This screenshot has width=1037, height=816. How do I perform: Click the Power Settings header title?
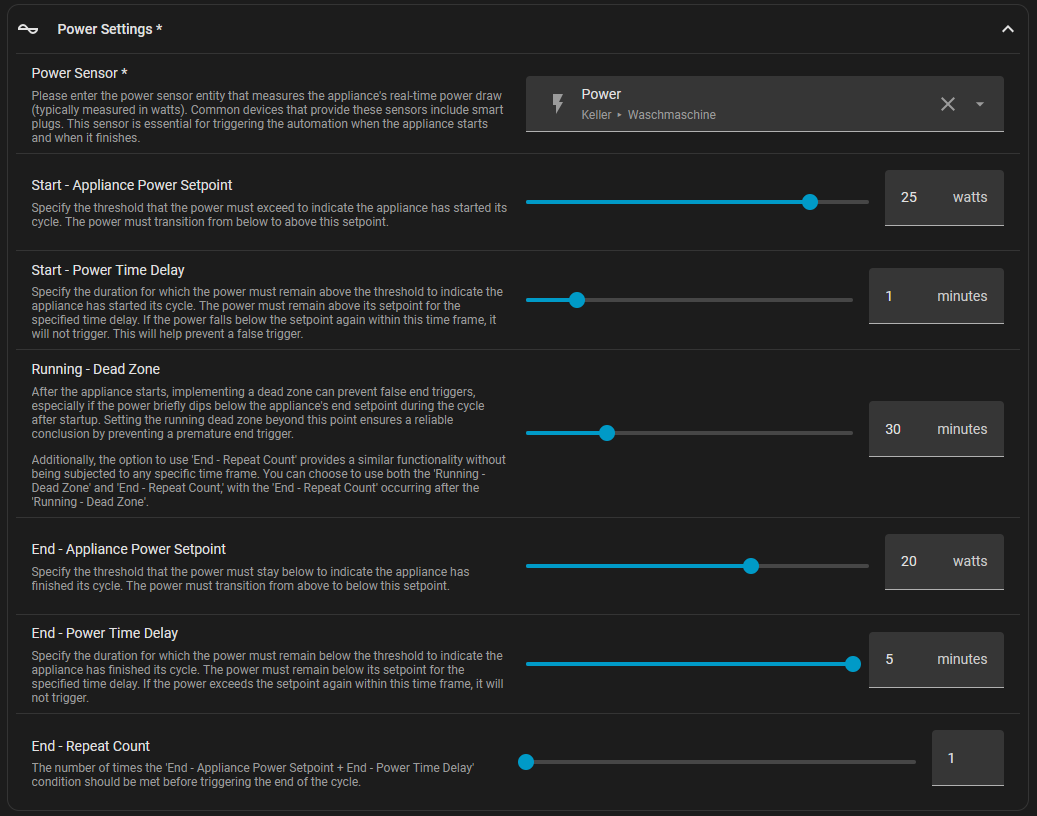pos(110,30)
